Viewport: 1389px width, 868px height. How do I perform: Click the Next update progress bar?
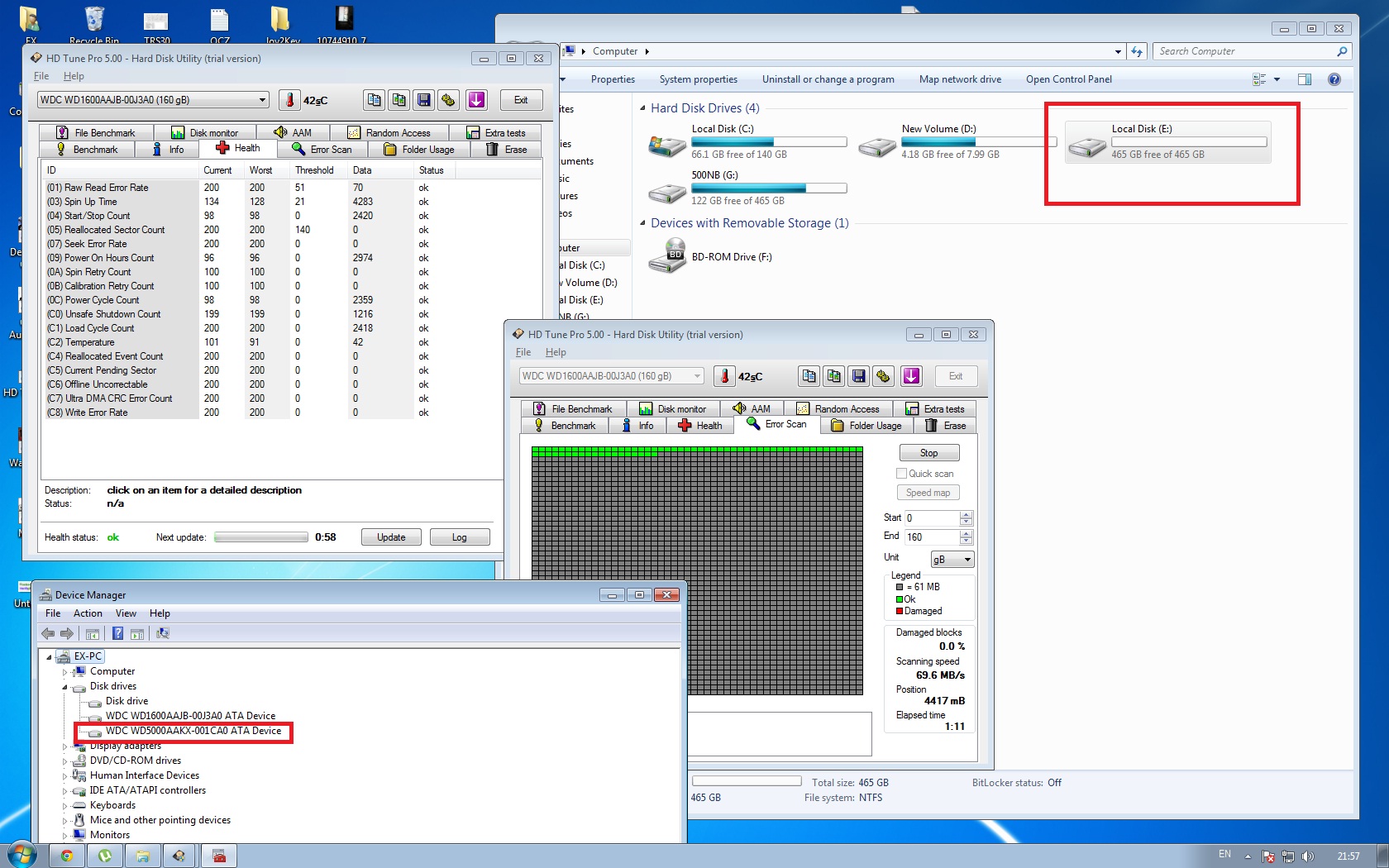click(x=261, y=537)
